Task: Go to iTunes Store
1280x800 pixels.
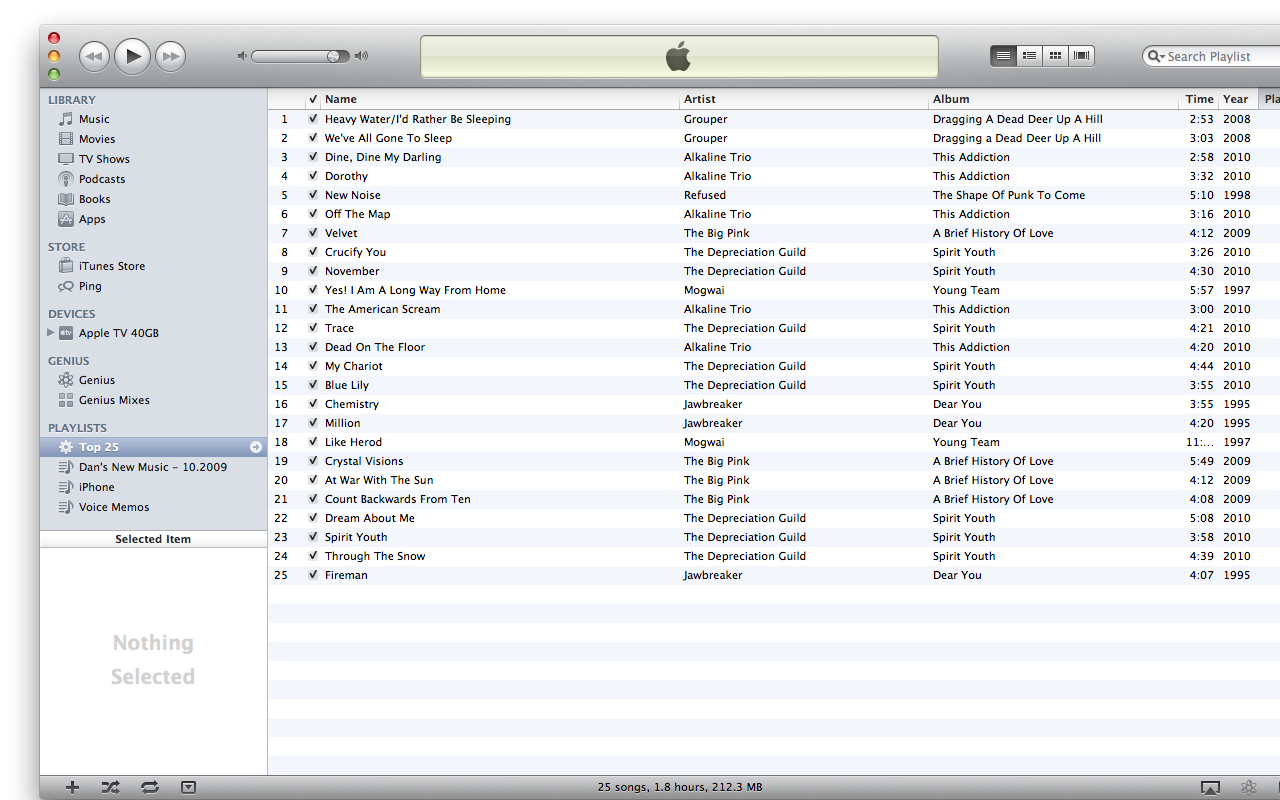Action: (x=112, y=266)
